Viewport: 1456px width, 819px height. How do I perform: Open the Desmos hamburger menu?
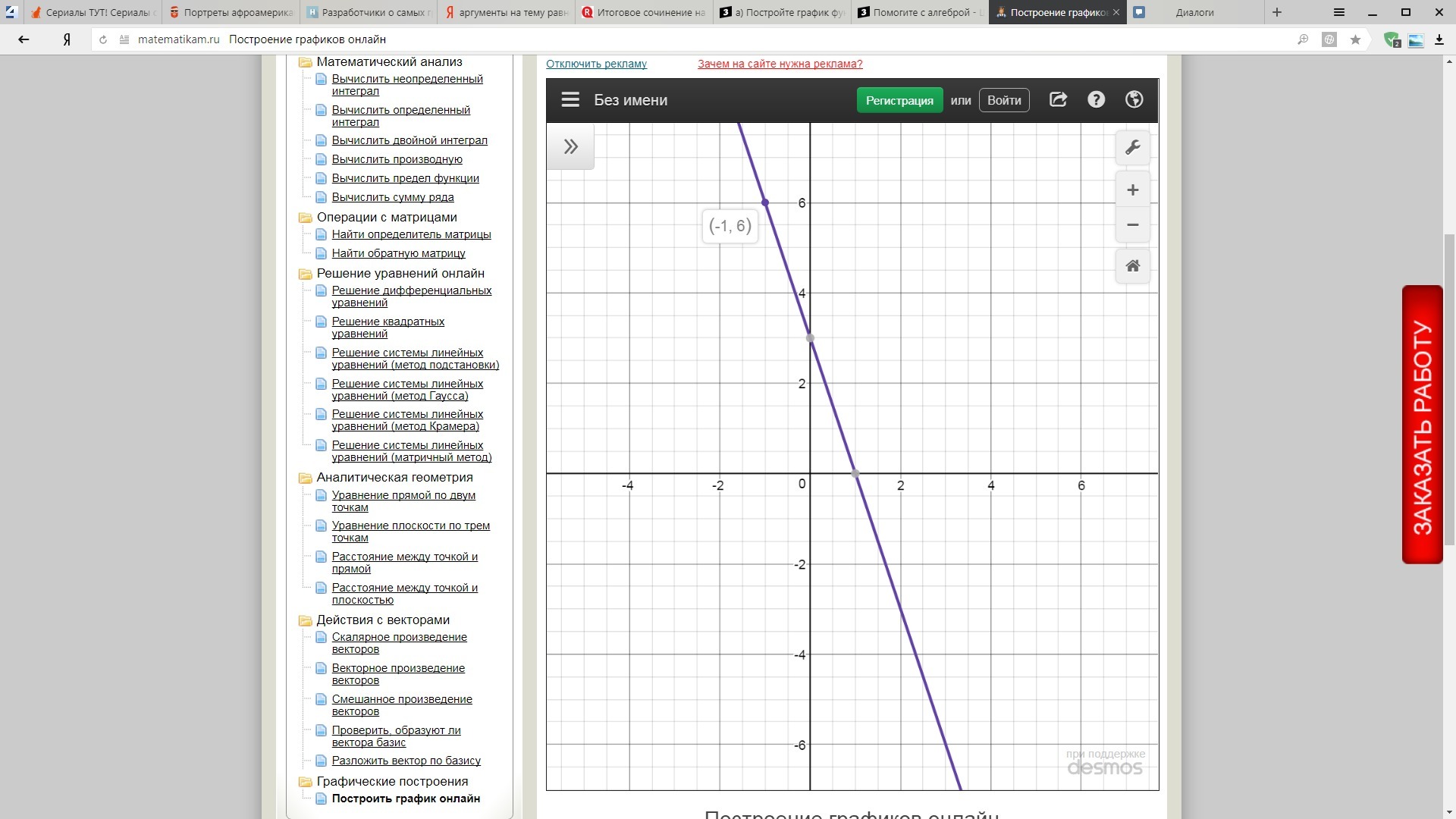pyautogui.click(x=570, y=100)
